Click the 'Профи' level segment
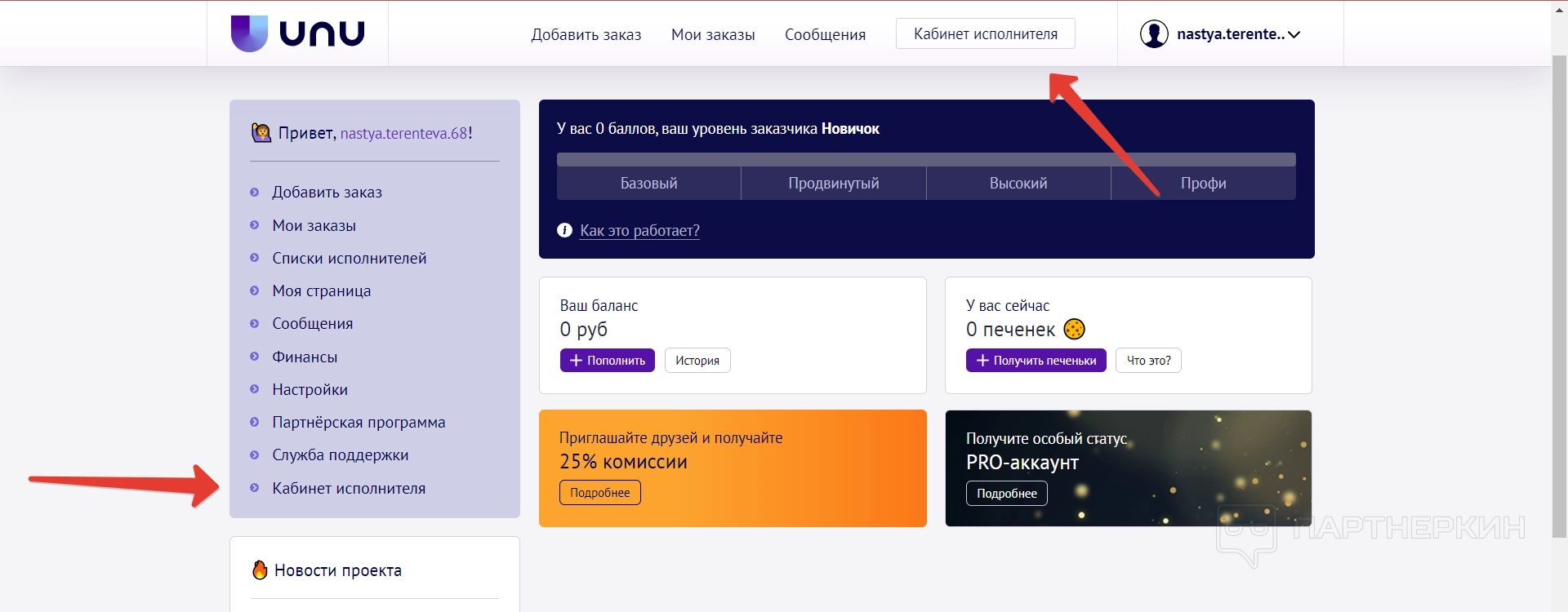 click(1204, 183)
